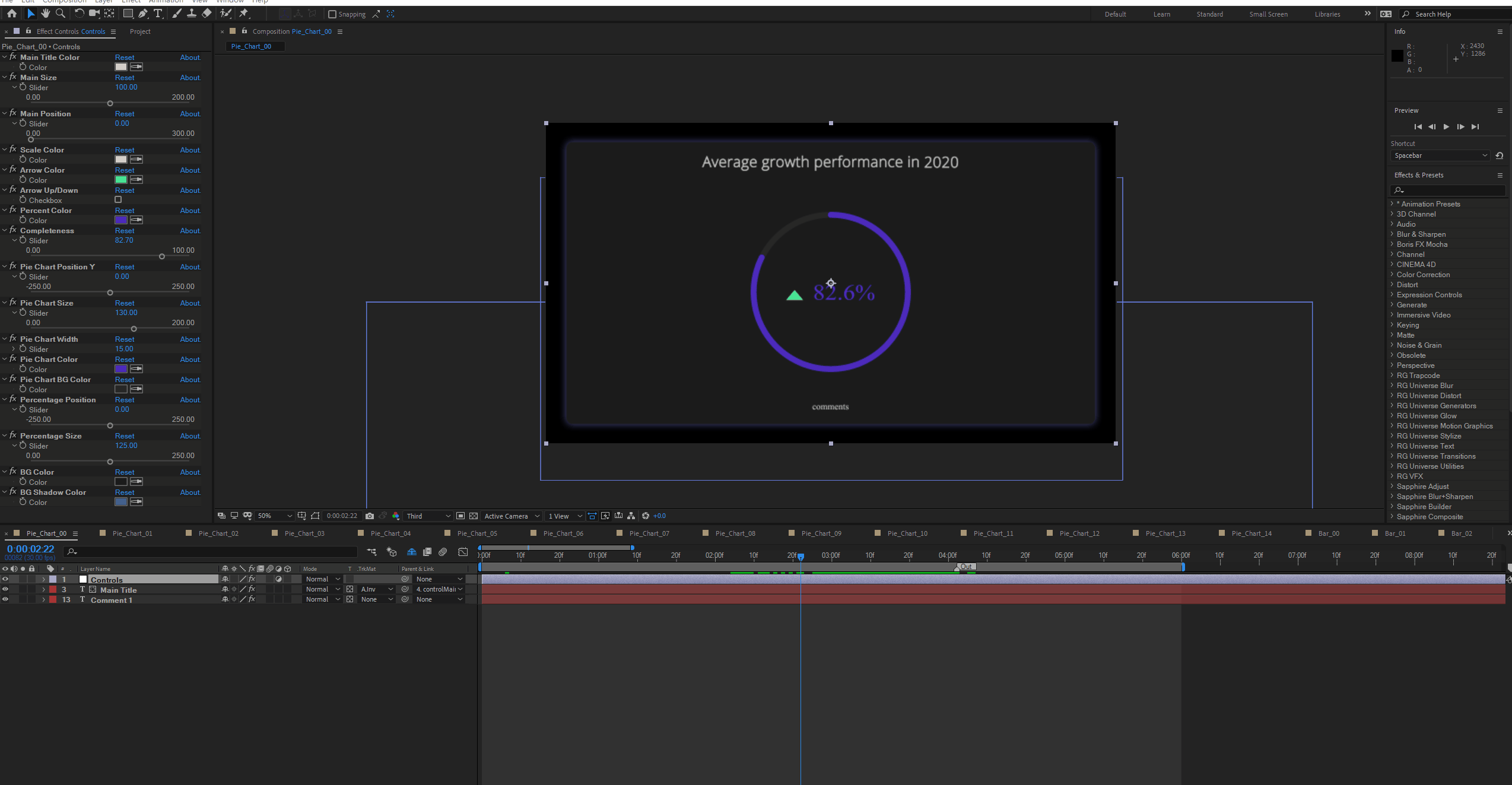Reset the Main Position effect
Image resolution: width=1512 pixels, height=785 pixels.
pos(125,114)
